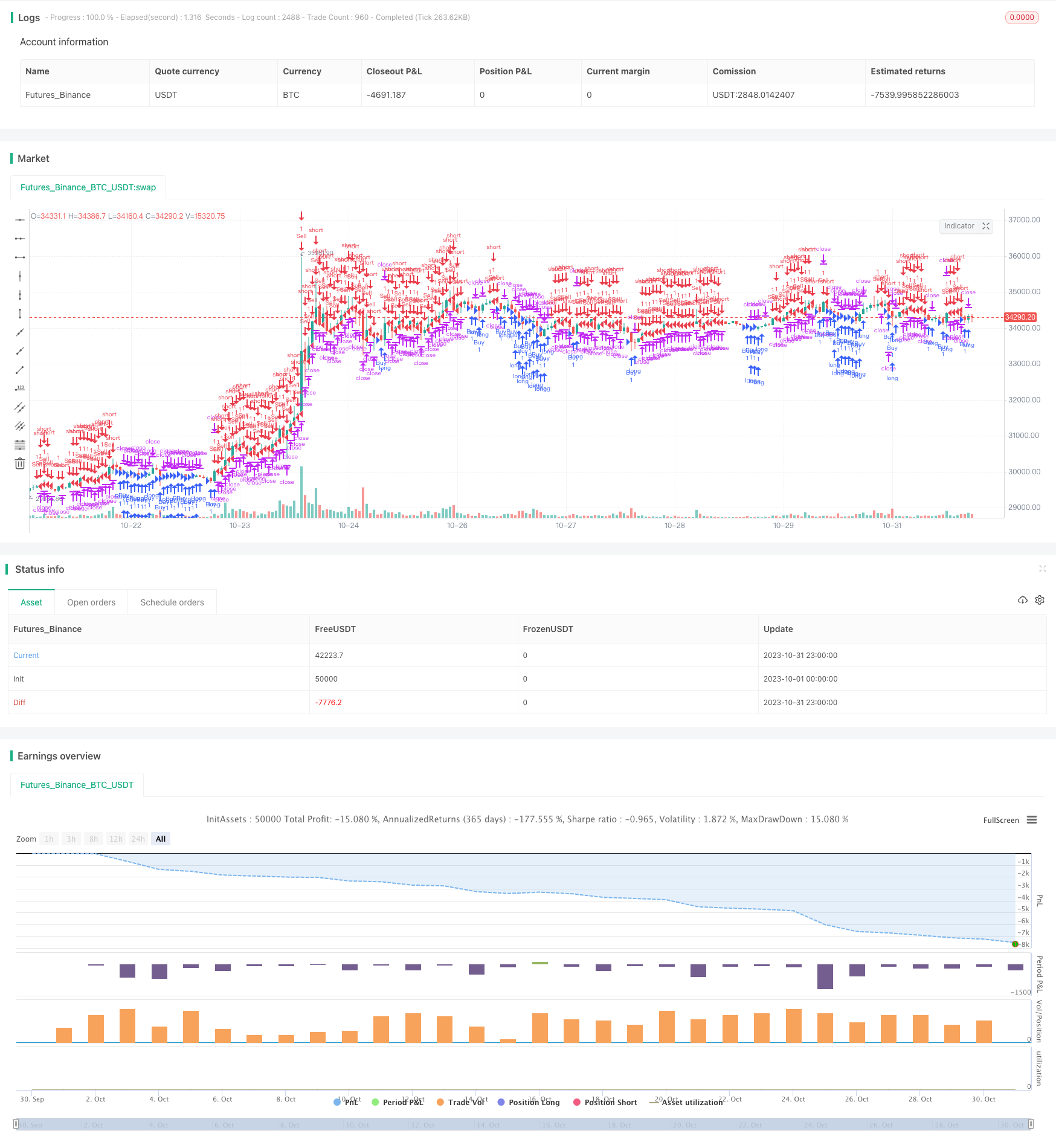1056x1148 pixels.
Task: Toggle the Trade Vol legend series
Action: (461, 1102)
